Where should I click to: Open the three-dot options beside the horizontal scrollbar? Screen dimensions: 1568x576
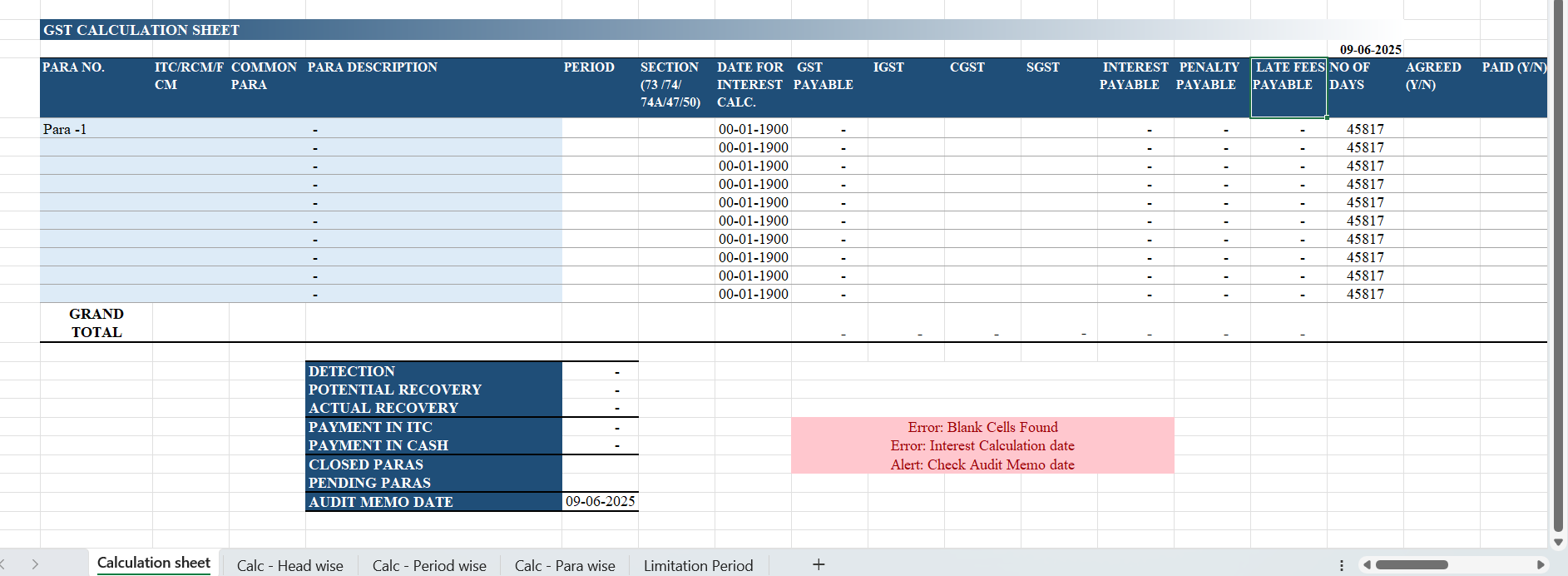(x=1341, y=565)
